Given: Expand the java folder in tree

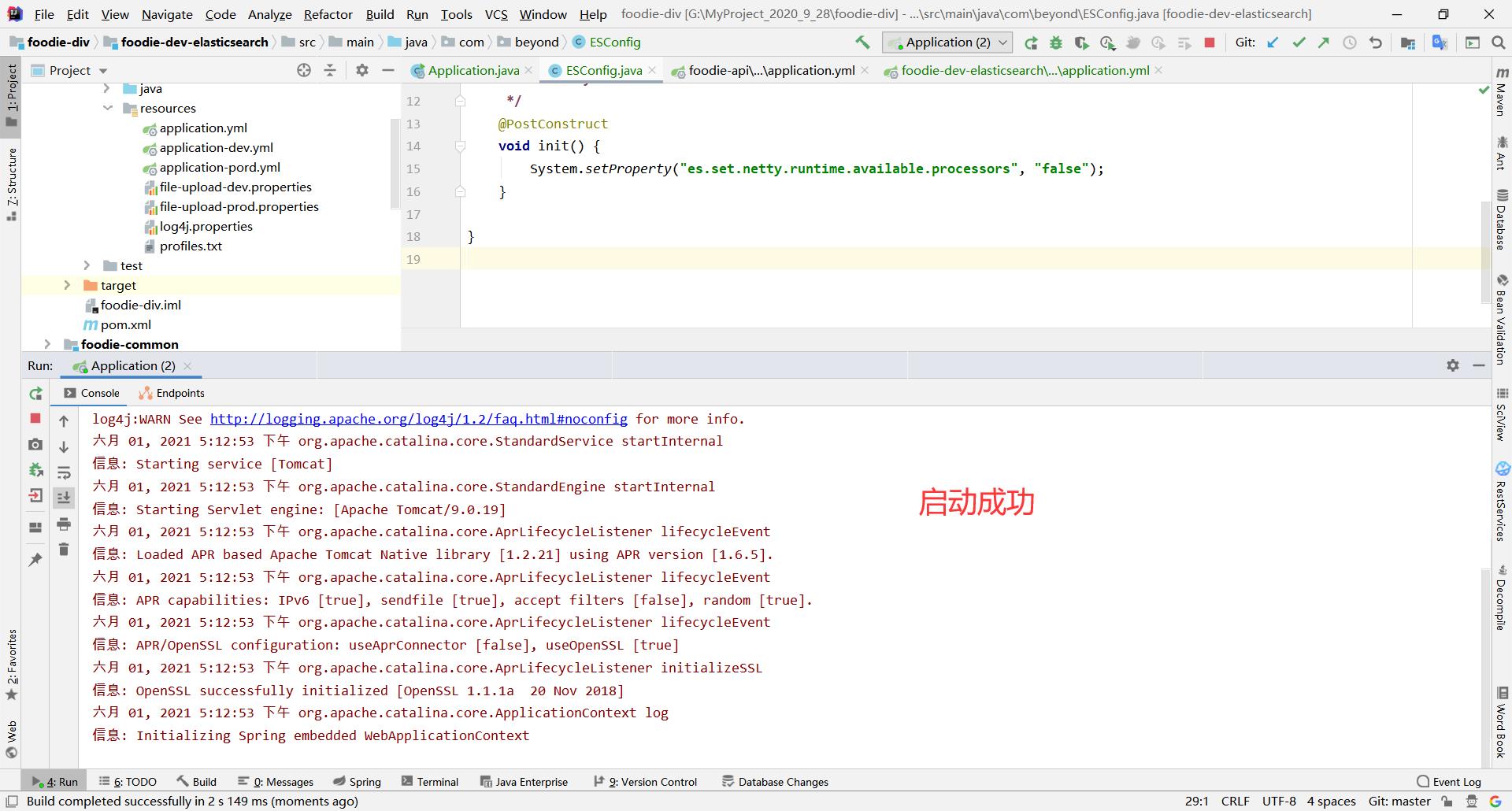Looking at the screenshot, I should point(106,88).
